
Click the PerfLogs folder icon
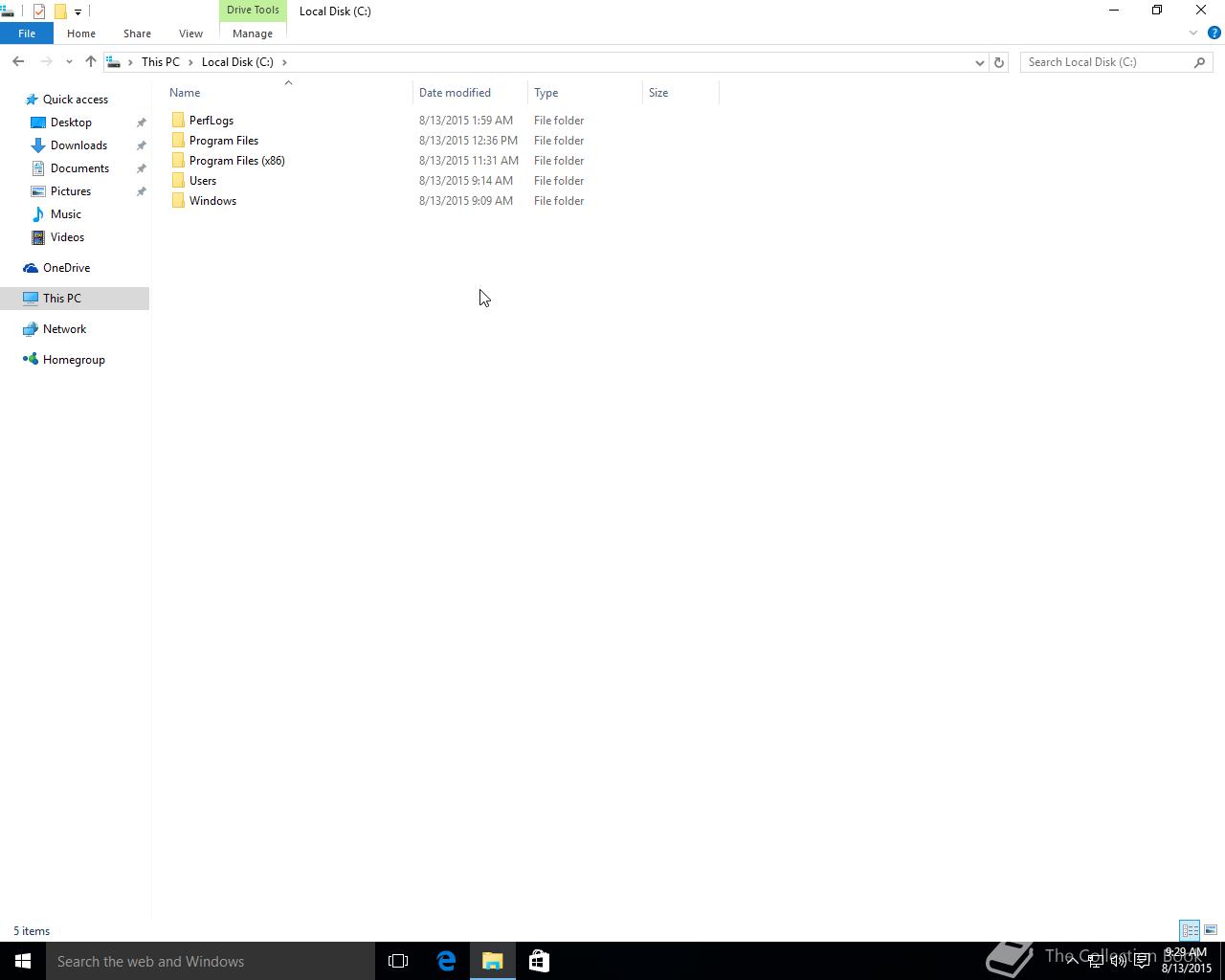click(178, 121)
